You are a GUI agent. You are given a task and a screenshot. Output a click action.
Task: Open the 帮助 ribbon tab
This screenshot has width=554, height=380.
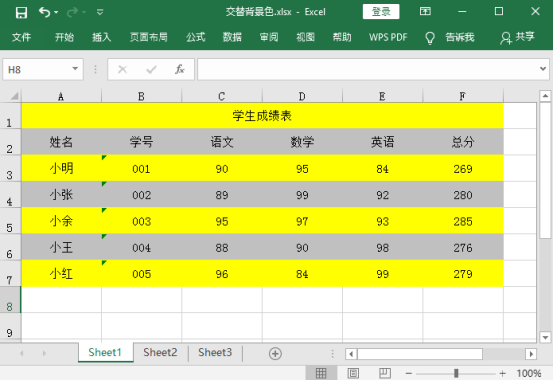(342, 37)
